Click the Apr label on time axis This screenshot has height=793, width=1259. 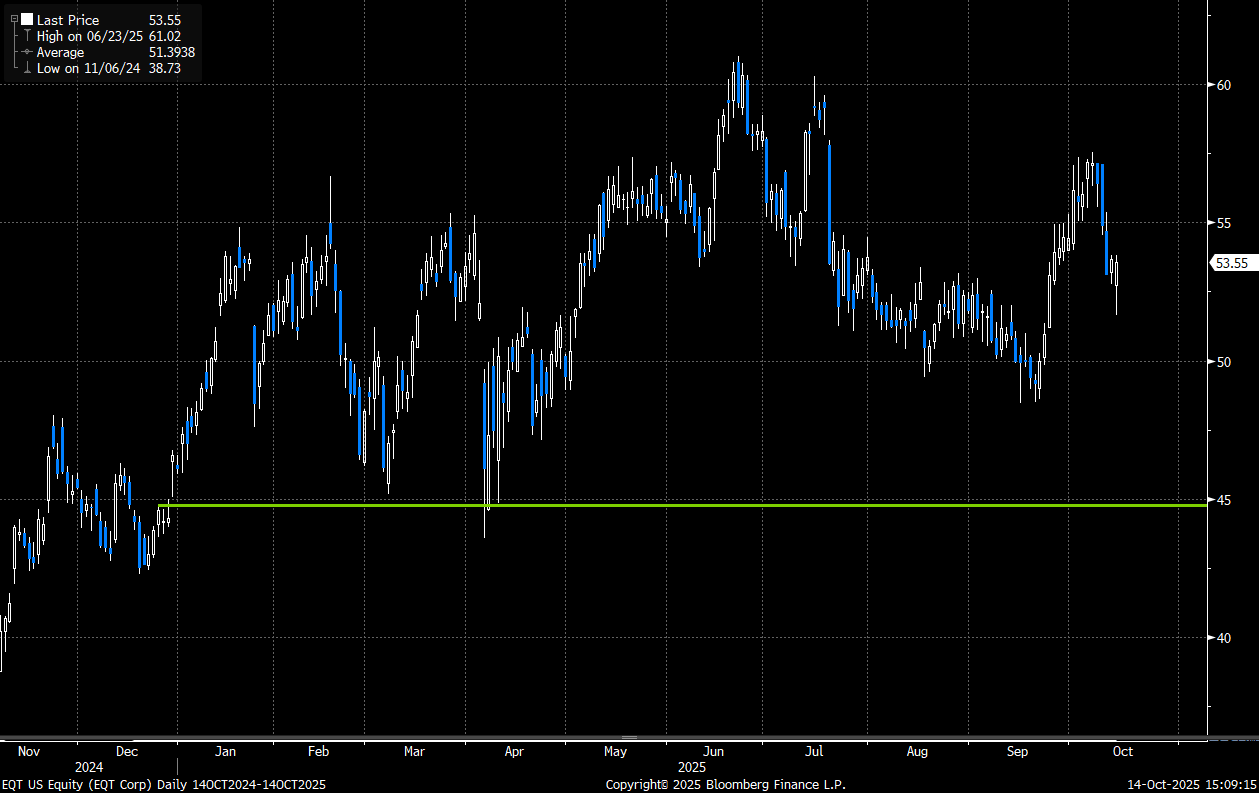pyautogui.click(x=514, y=752)
